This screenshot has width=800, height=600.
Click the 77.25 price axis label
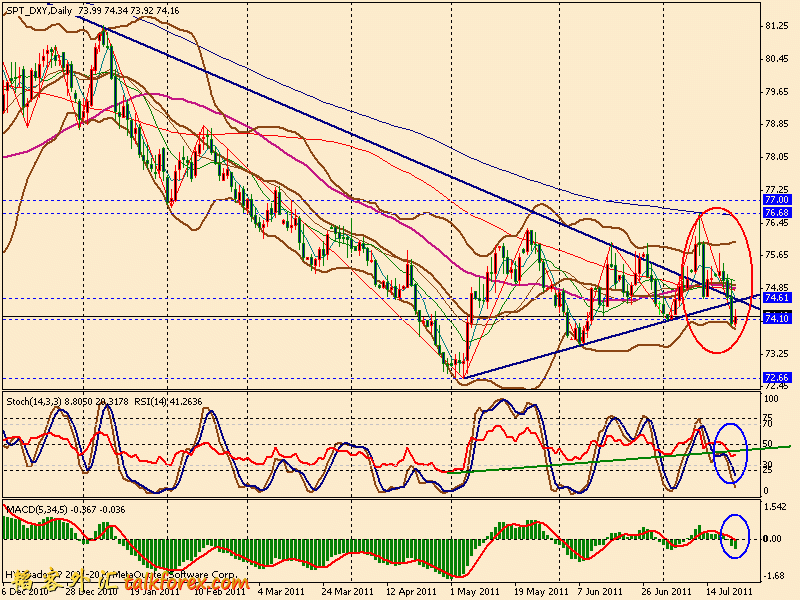coord(777,190)
